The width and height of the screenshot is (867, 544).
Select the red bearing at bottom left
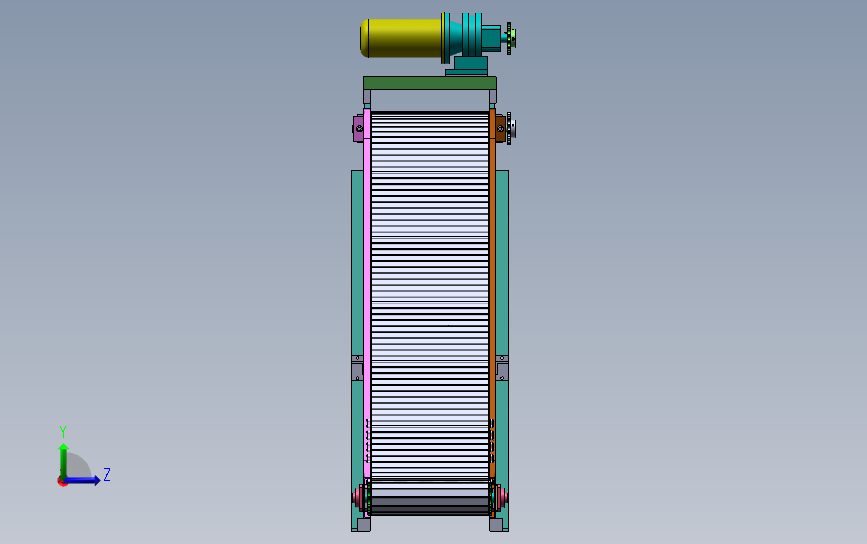359,497
